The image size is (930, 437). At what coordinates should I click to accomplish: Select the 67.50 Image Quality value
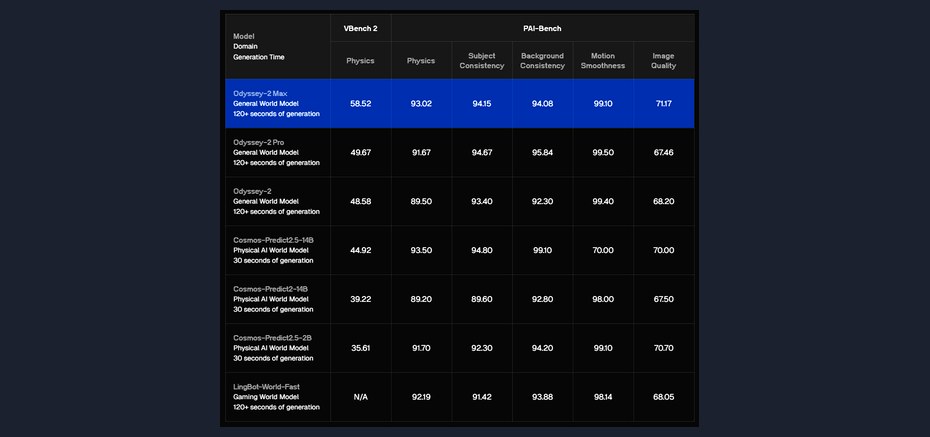pyautogui.click(x=663, y=299)
